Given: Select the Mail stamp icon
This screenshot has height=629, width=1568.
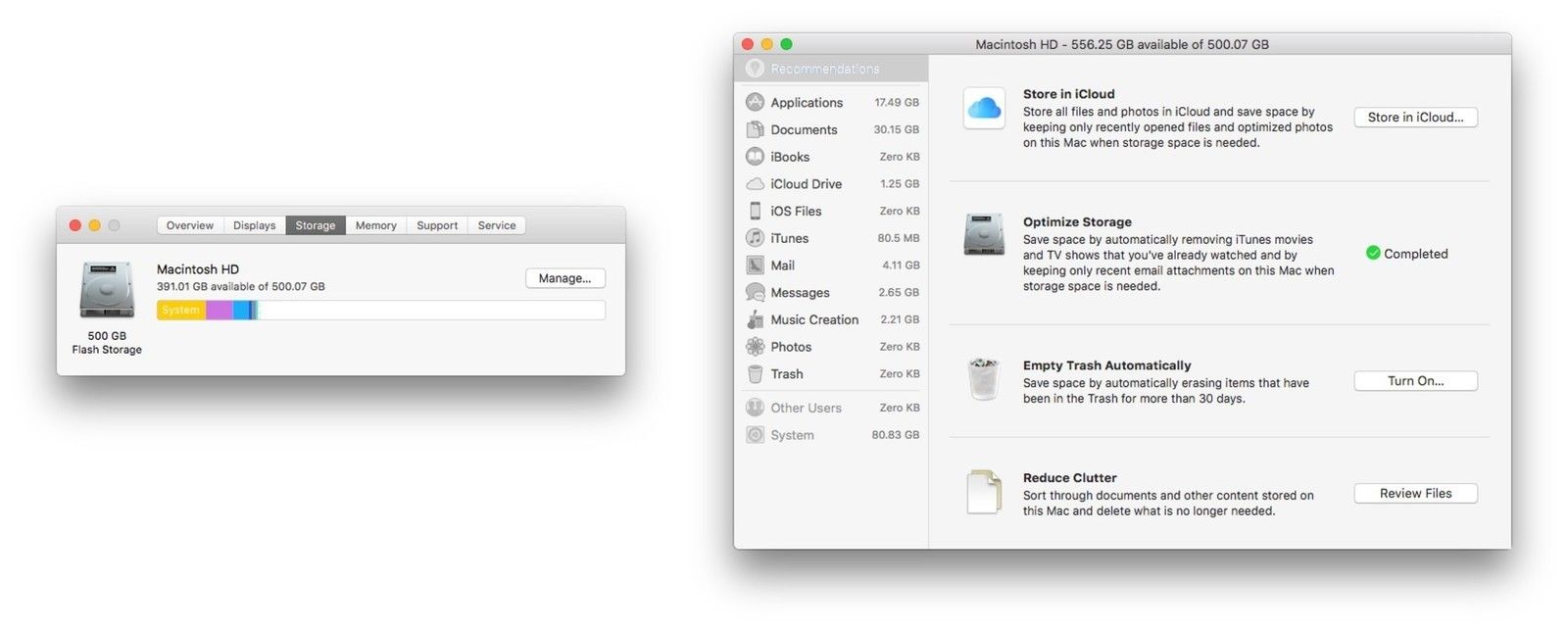Looking at the screenshot, I should point(755,266).
